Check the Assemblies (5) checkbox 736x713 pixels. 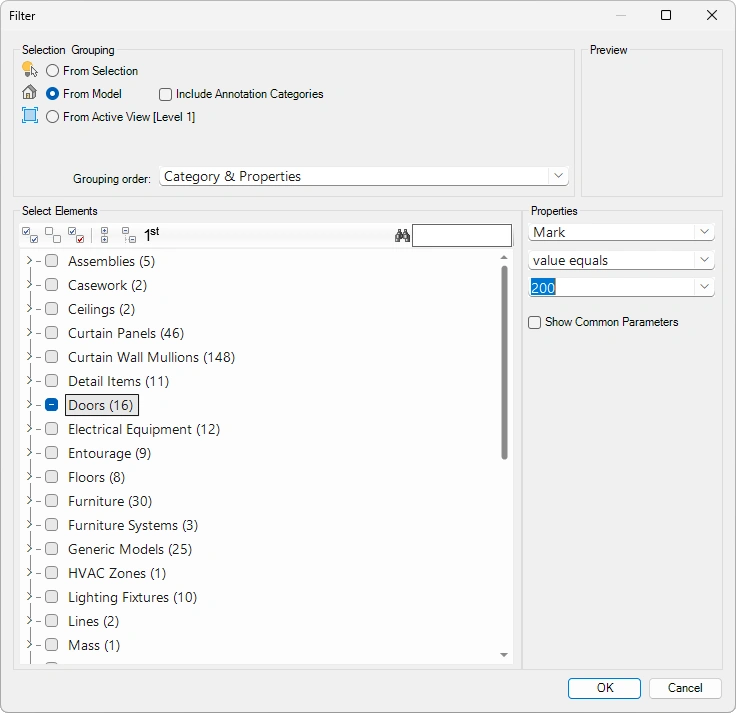point(52,261)
